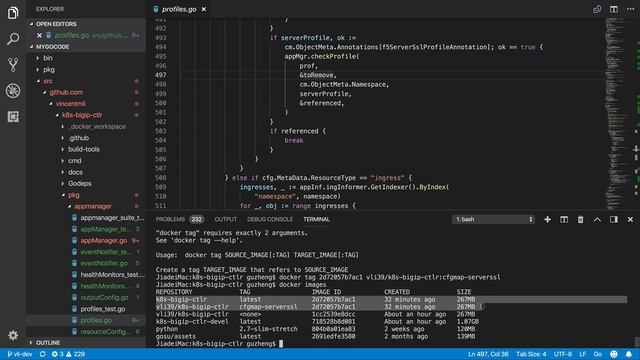Open the Extensions view in activity bar
The image size is (640, 360).
pyautogui.click(x=13, y=117)
